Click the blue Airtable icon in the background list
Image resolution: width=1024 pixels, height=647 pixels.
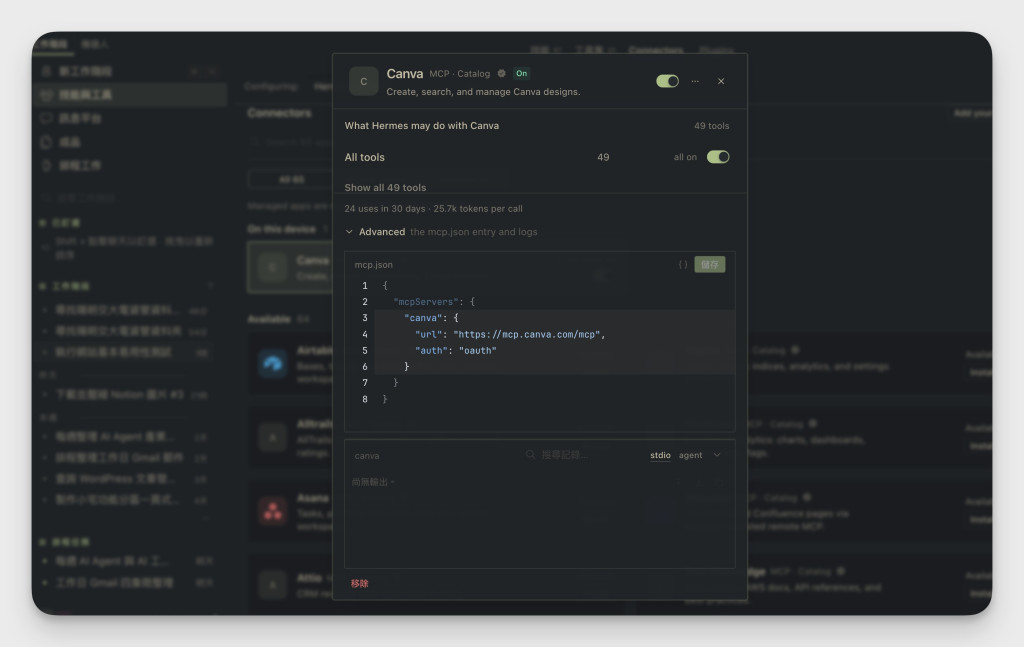[273, 363]
